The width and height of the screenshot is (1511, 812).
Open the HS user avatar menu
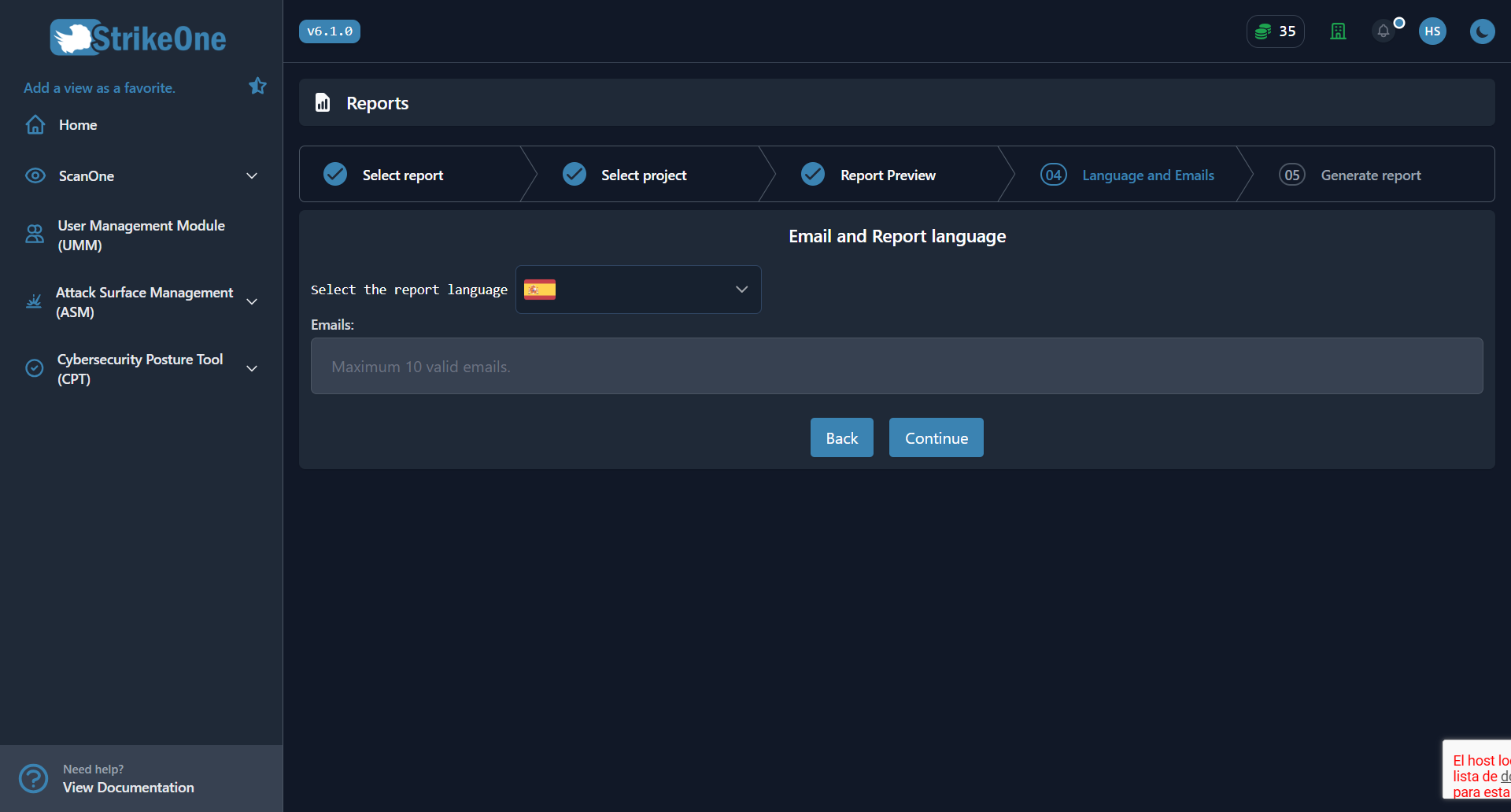[1432, 31]
